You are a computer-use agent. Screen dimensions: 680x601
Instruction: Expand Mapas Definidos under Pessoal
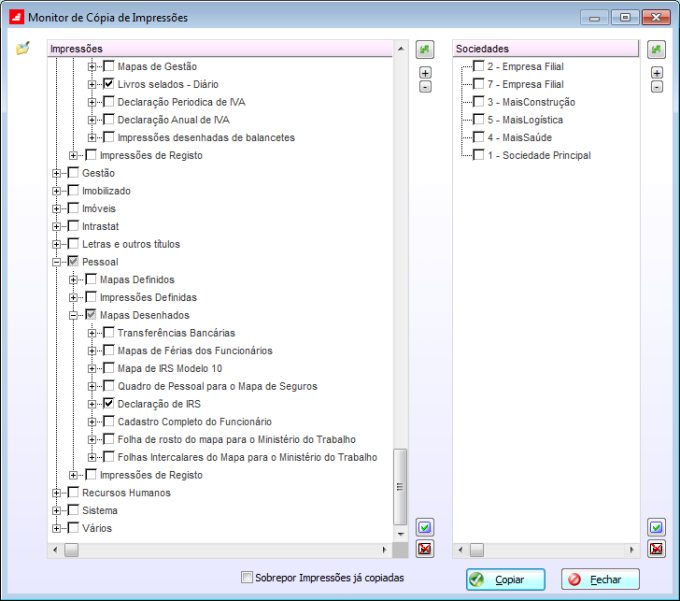[74, 280]
